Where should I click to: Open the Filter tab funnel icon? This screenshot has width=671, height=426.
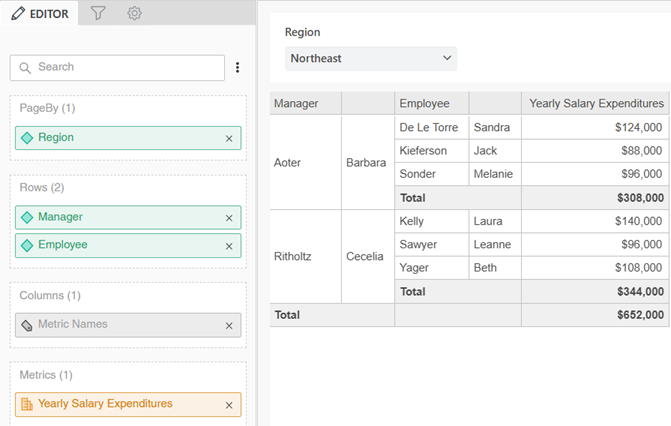click(x=98, y=13)
